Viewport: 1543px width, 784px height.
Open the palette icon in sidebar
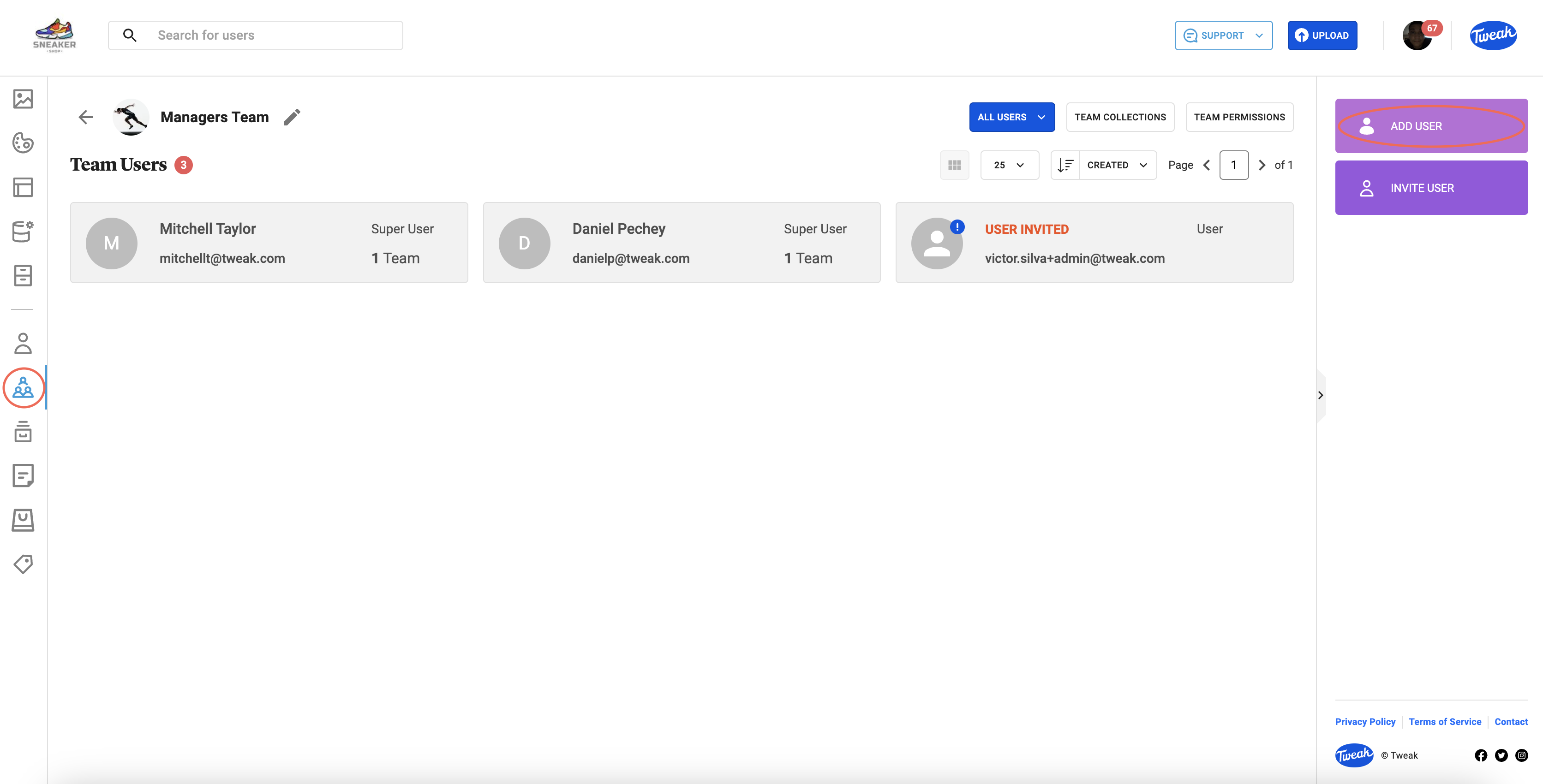pyautogui.click(x=23, y=143)
